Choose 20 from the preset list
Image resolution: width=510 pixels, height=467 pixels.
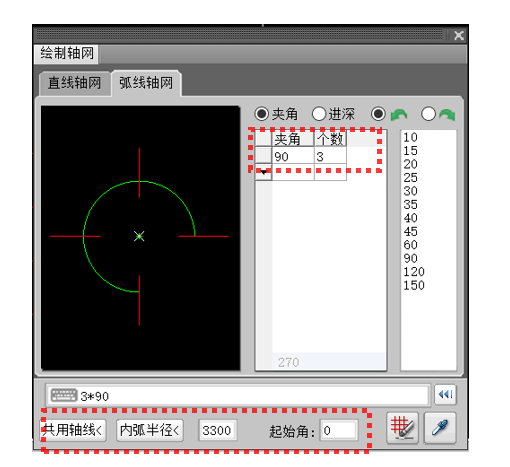[x=410, y=164]
